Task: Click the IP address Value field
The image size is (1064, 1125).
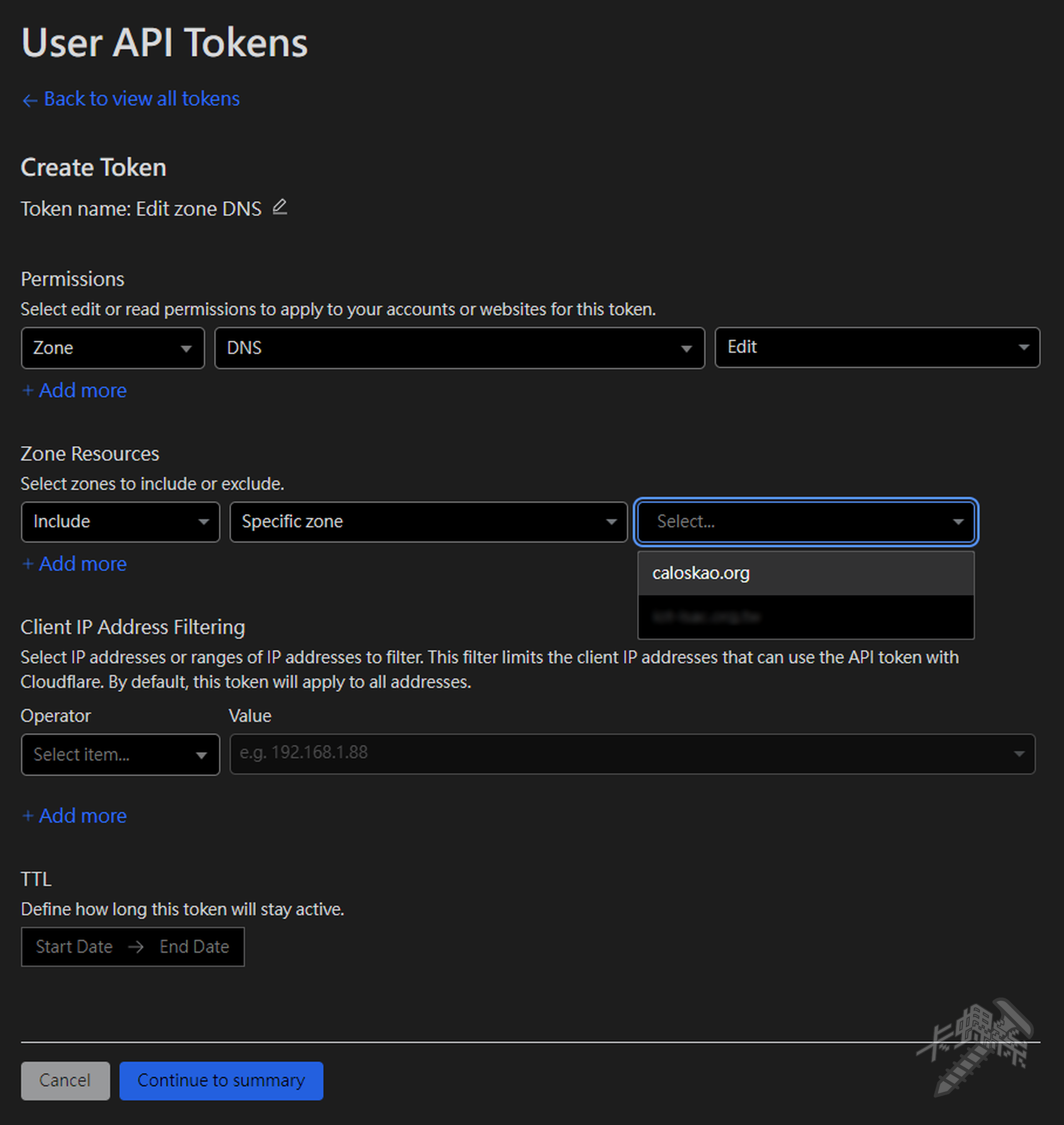Action: point(624,753)
